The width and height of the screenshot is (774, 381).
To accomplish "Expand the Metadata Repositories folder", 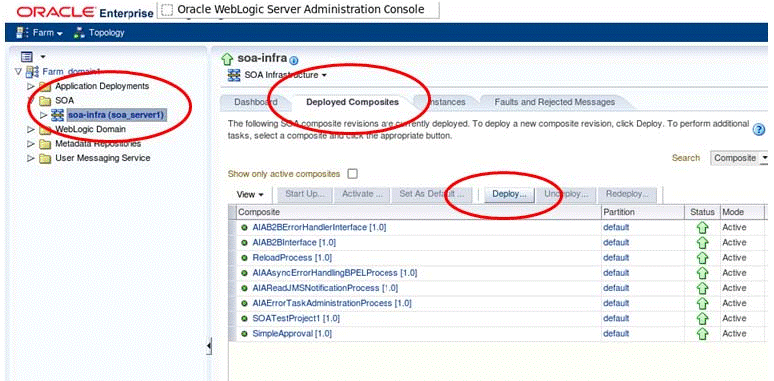I will coord(31,144).
